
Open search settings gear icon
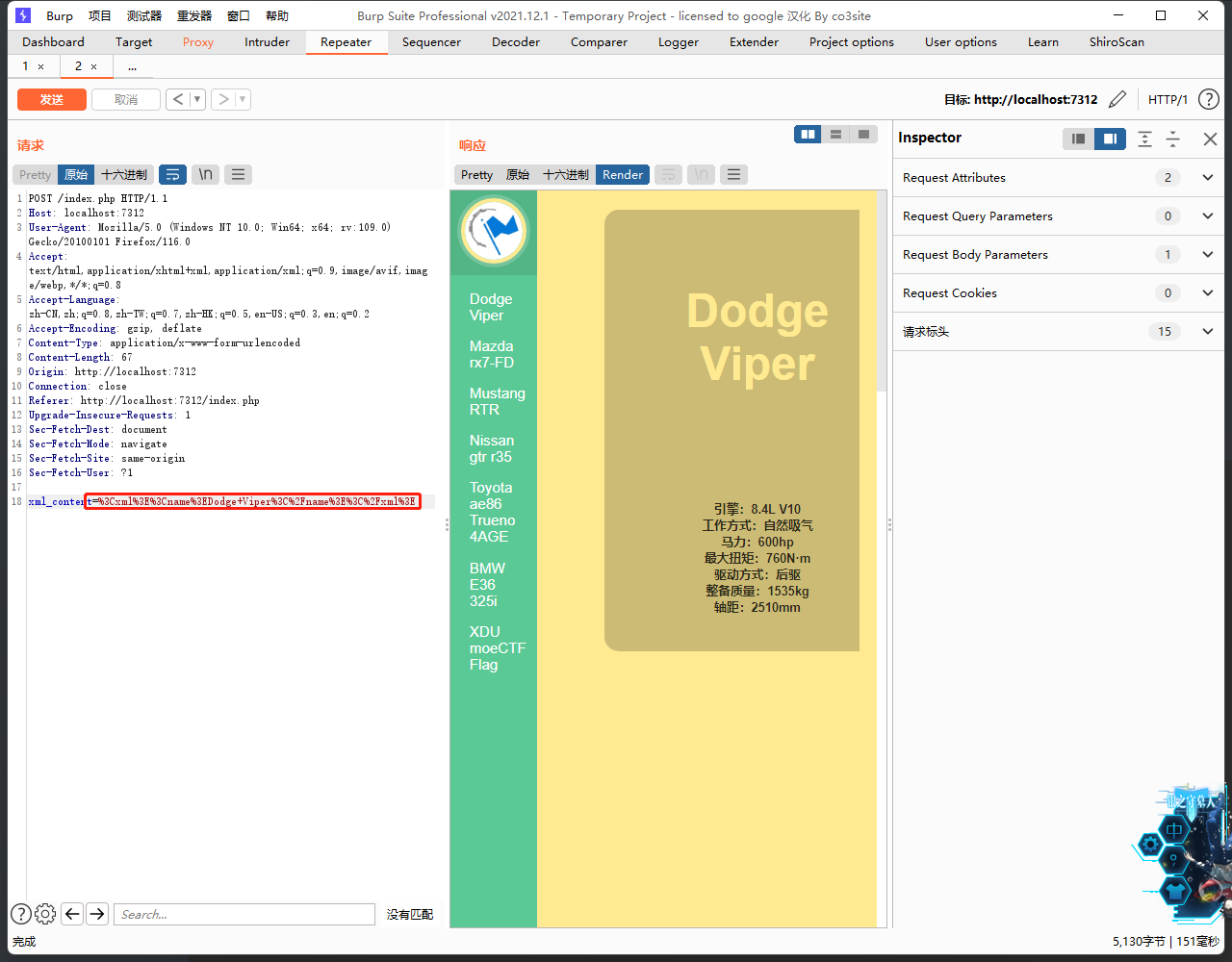click(45, 914)
